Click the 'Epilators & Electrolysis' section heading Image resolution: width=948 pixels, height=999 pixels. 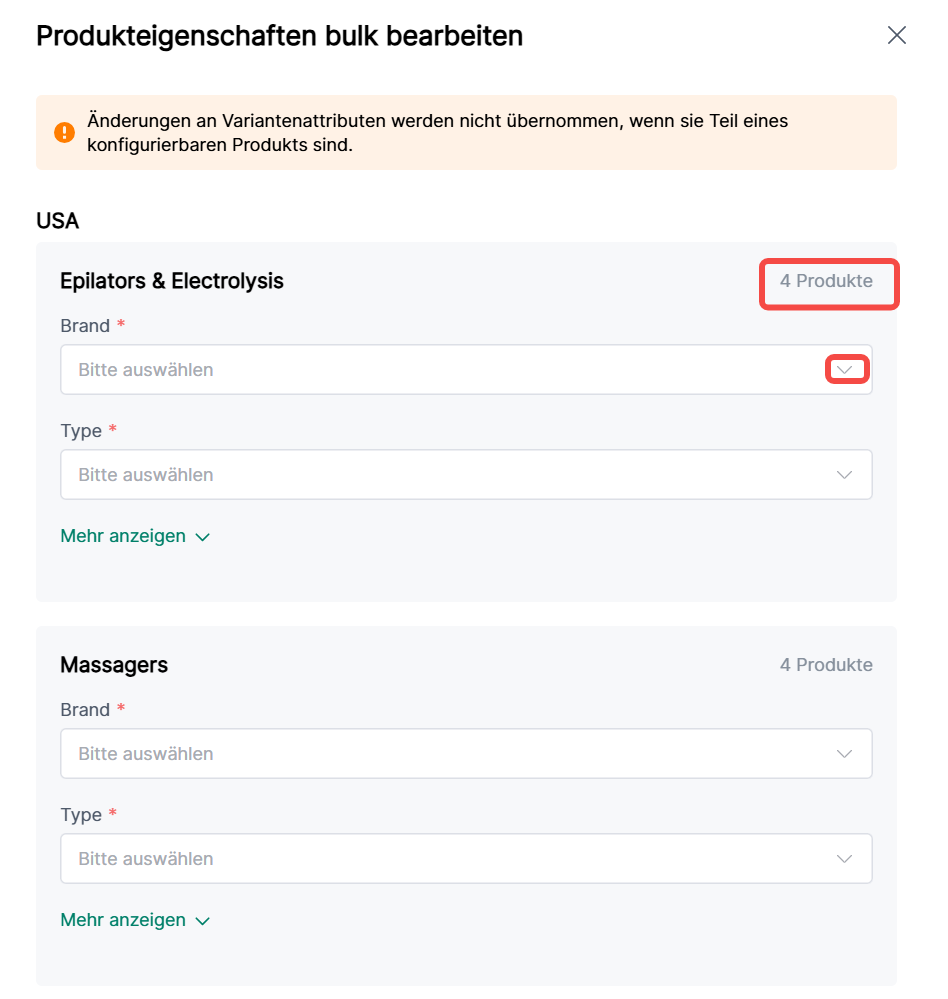pyautogui.click(x=172, y=281)
